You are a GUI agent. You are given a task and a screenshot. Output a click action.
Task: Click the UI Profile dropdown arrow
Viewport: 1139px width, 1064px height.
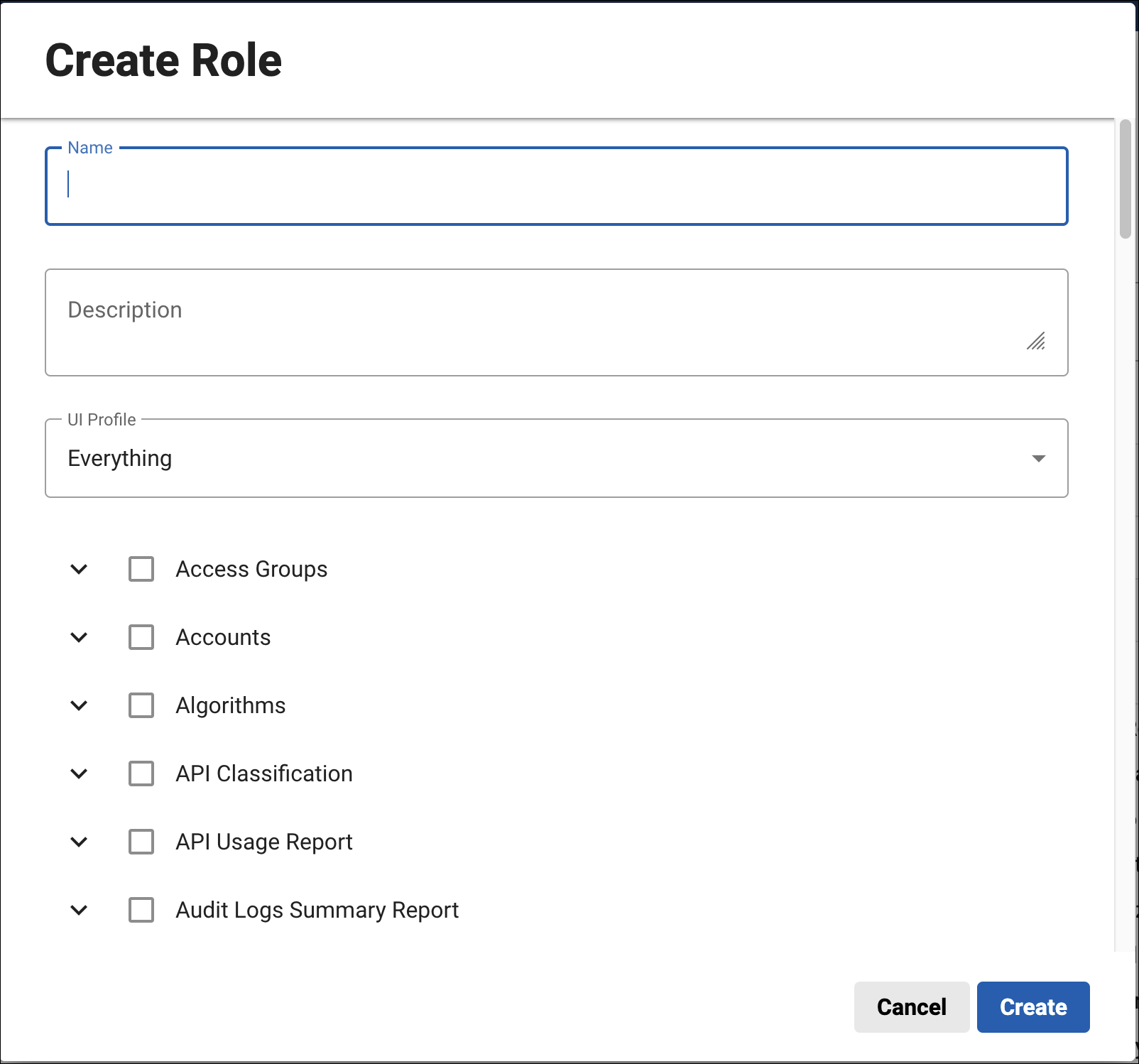[1038, 458]
